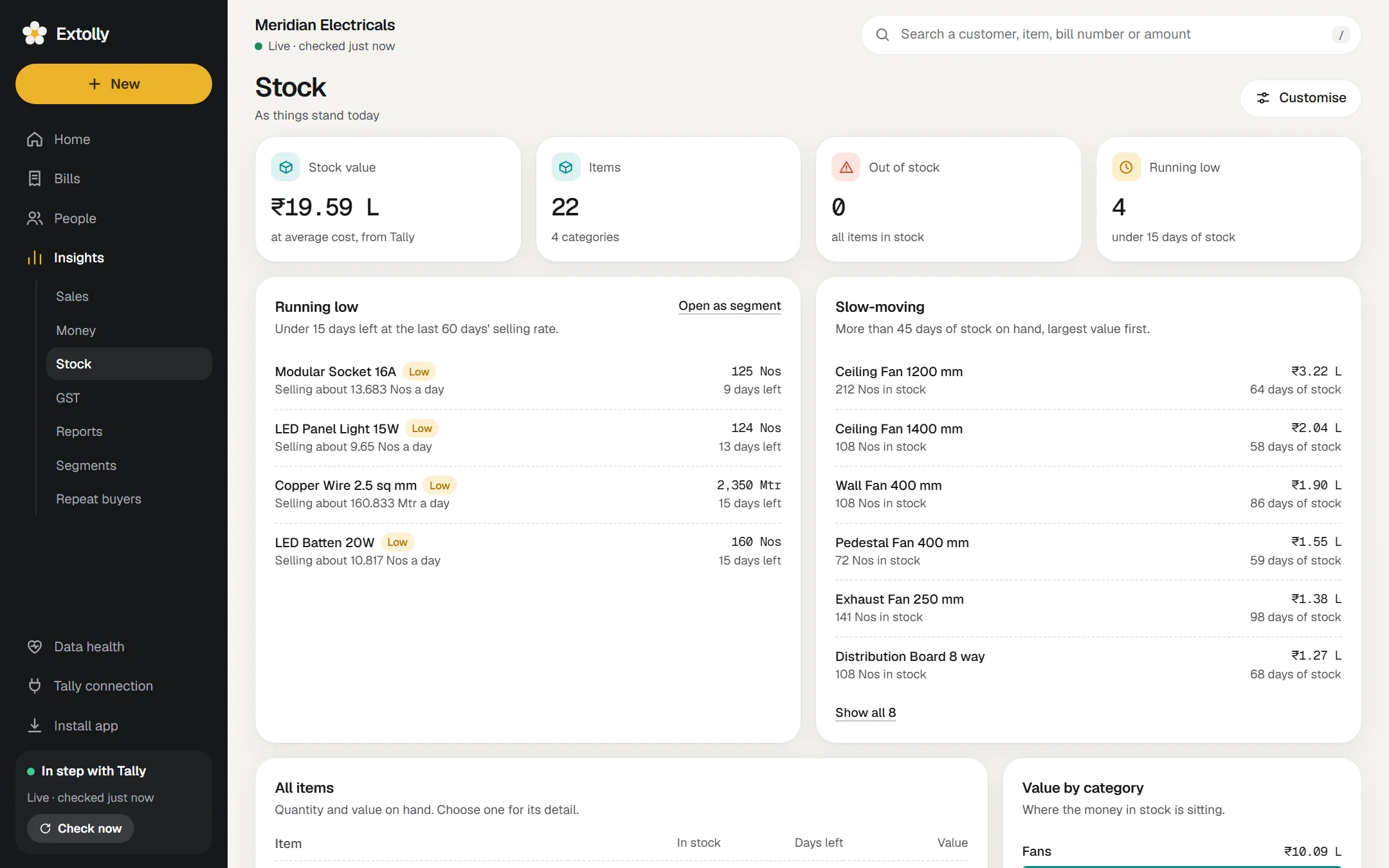This screenshot has width=1389, height=868.
Task: Go to the GST section
Action: 129,398
